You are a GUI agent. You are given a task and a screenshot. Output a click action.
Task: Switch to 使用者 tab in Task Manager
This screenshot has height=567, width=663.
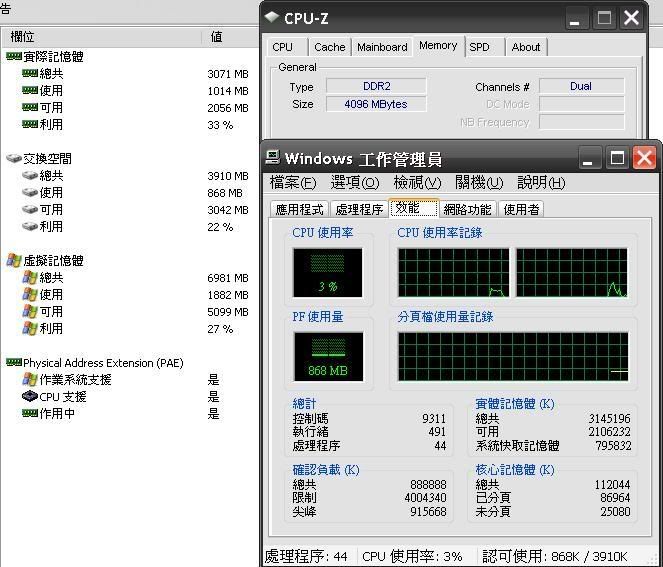(521, 209)
